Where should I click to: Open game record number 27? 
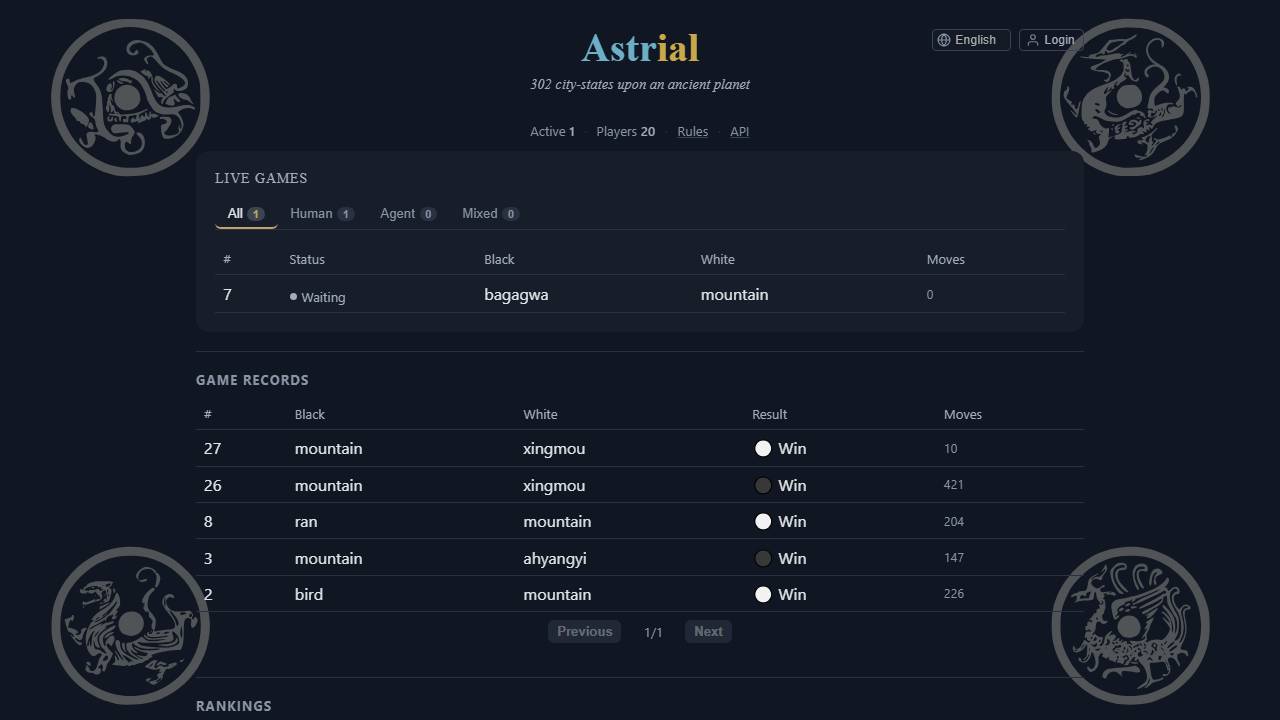point(640,448)
